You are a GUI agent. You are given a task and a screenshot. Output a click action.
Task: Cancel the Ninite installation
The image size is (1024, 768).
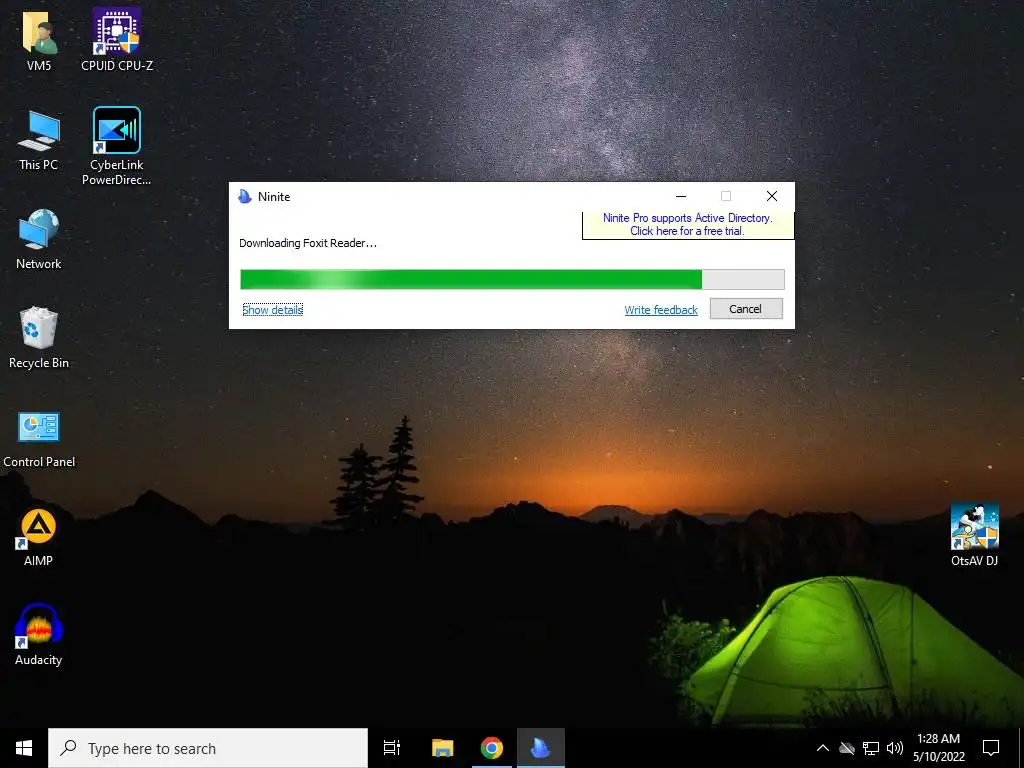[746, 309]
